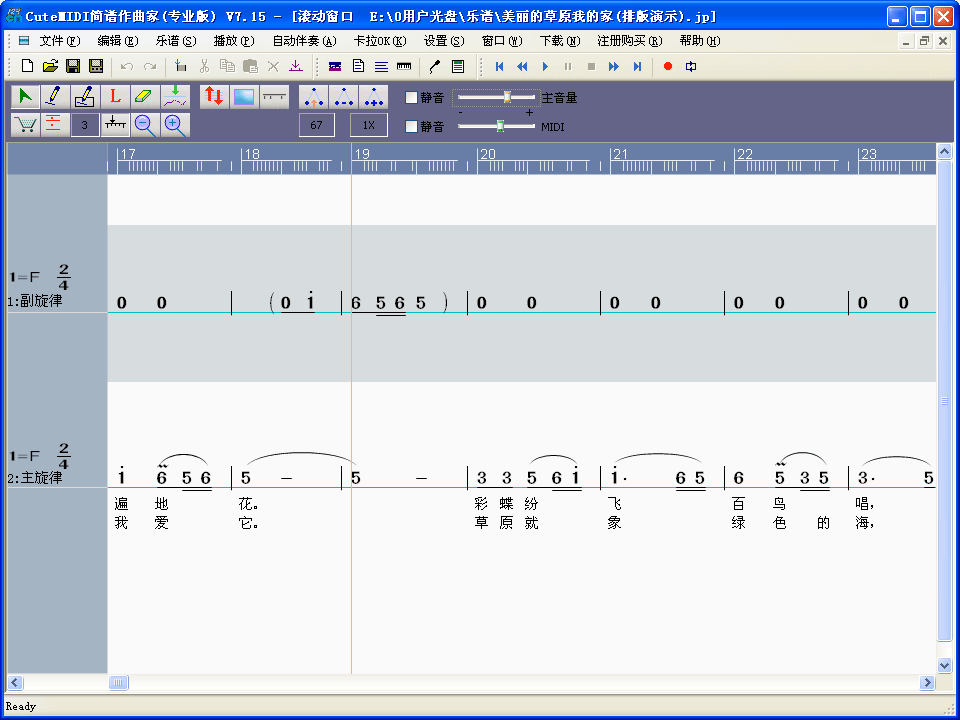Open the 自动伴奏(A) menu

click(304, 41)
